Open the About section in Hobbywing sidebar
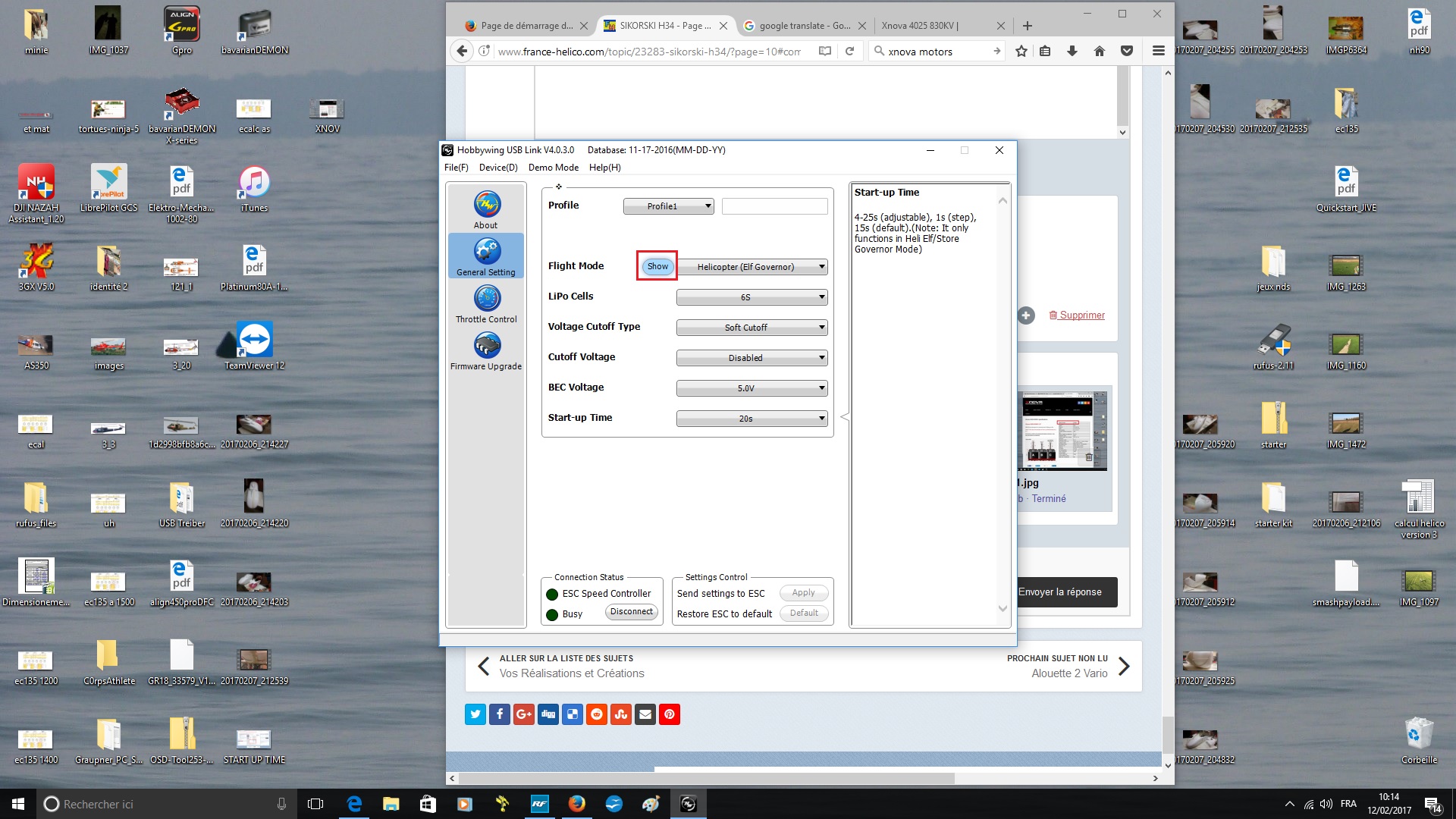Screen dimensions: 1456x819 (486, 209)
